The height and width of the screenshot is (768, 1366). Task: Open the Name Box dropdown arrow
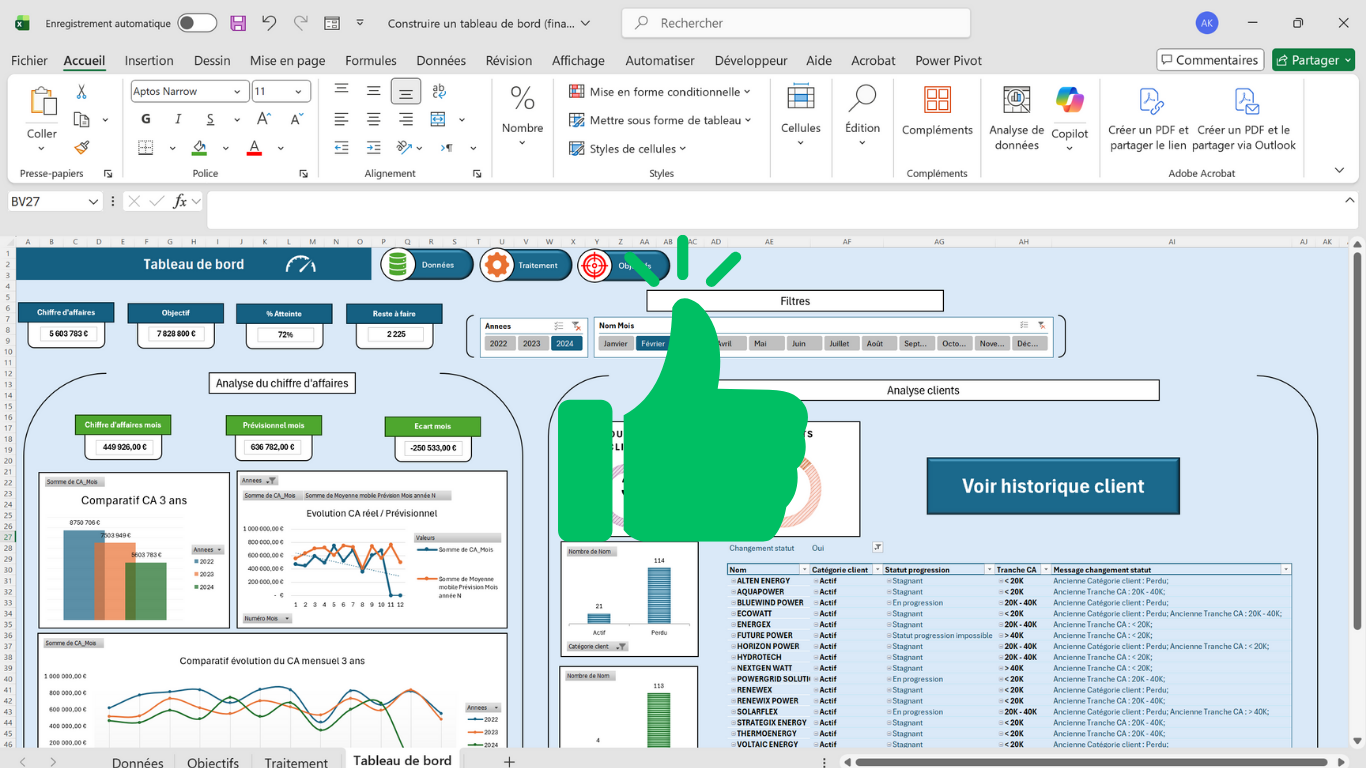coord(94,202)
